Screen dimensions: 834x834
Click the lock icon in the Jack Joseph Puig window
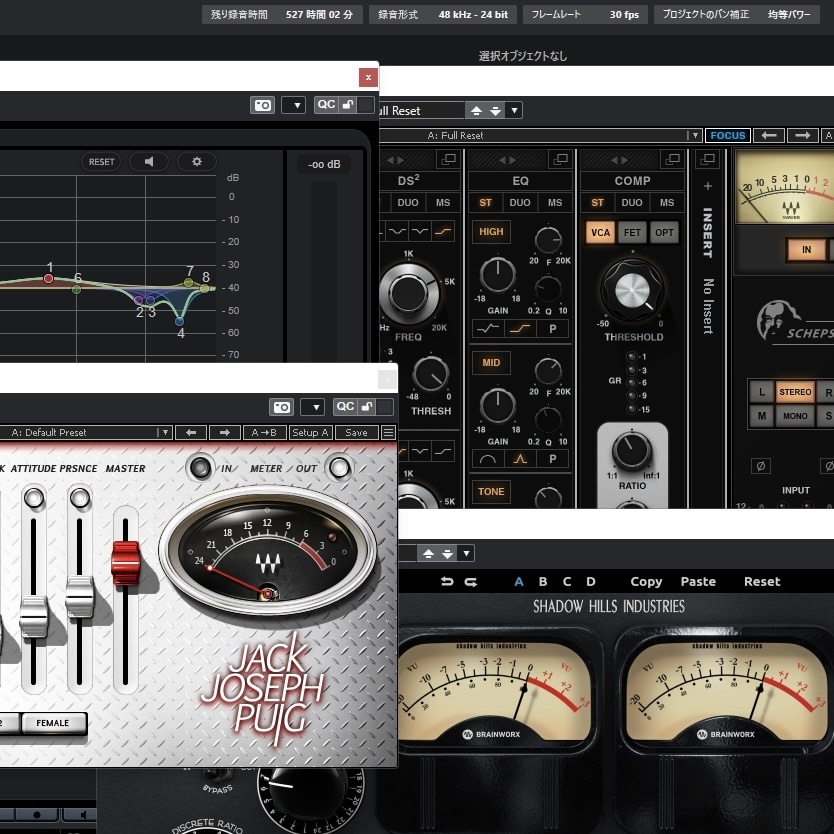pos(366,406)
